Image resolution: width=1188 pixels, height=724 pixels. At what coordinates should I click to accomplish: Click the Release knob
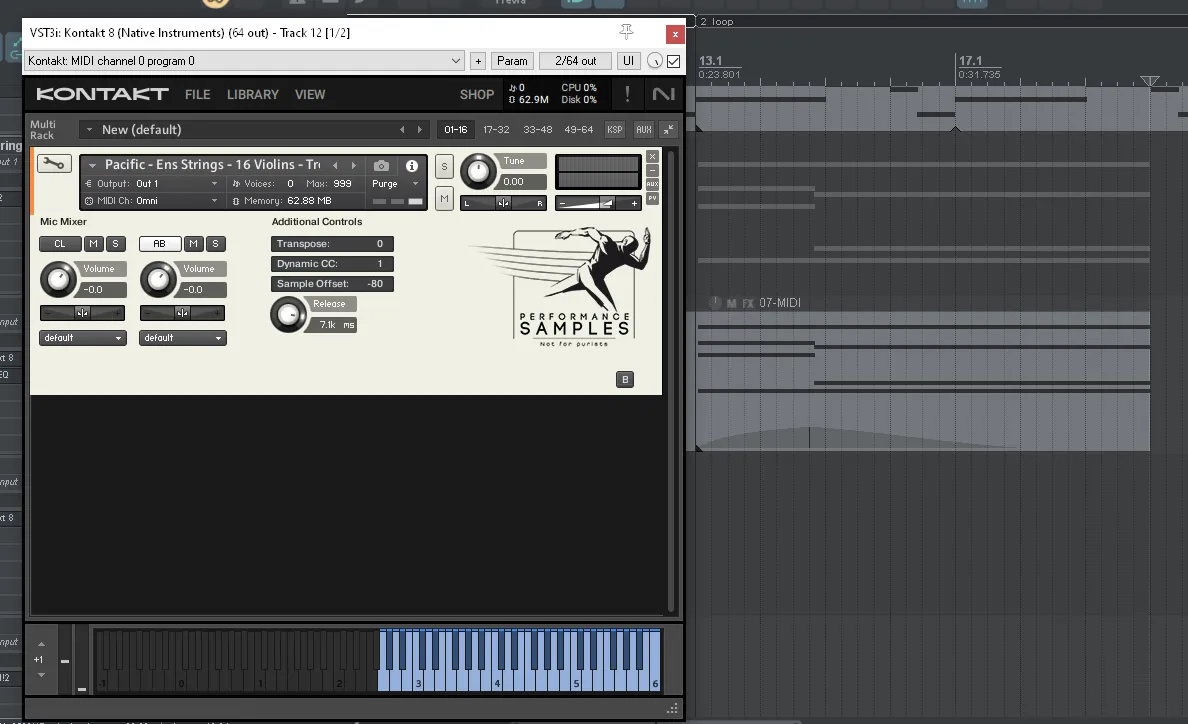coord(288,315)
